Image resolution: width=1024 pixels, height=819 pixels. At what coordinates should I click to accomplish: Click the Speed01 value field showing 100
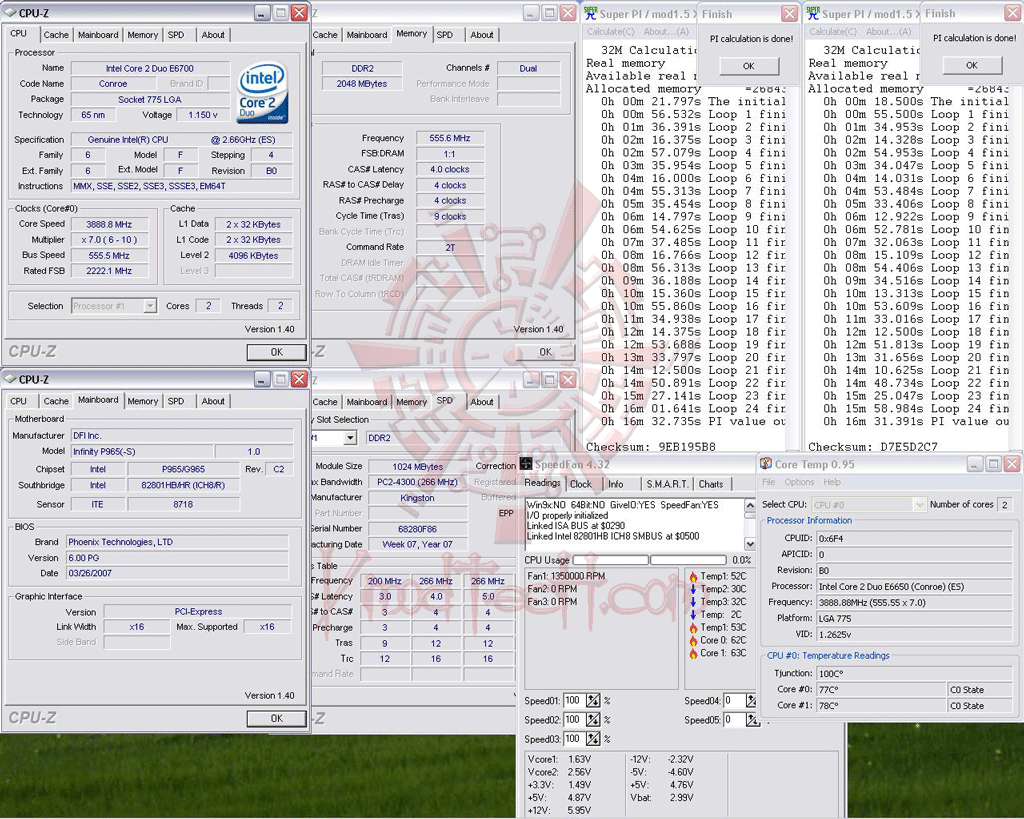point(573,701)
